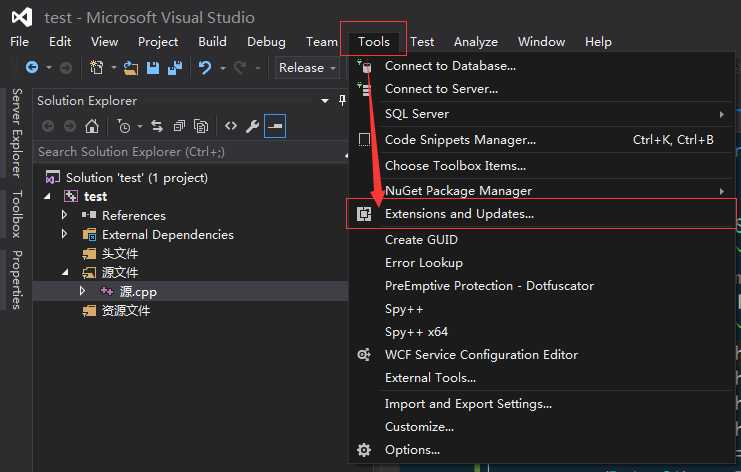Viewport: 741px width, 472px height.
Task: Click the Search Solution Explorer field
Action: click(x=189, y=152)
